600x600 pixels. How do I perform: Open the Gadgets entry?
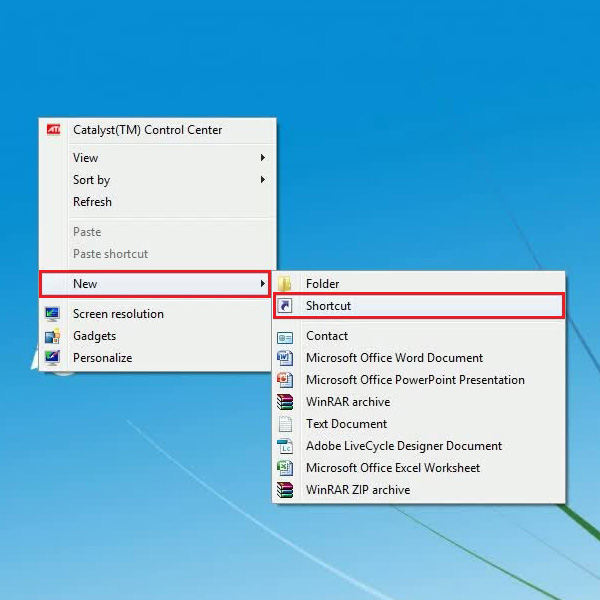pos(155,336)
